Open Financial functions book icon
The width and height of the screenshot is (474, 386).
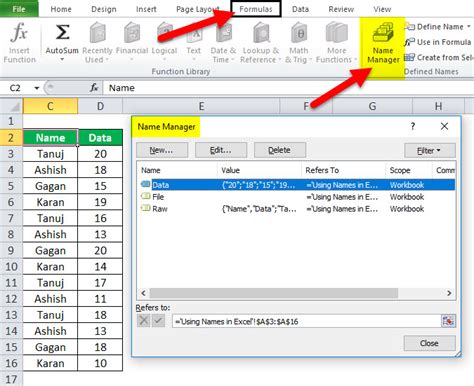pos(132,33)
